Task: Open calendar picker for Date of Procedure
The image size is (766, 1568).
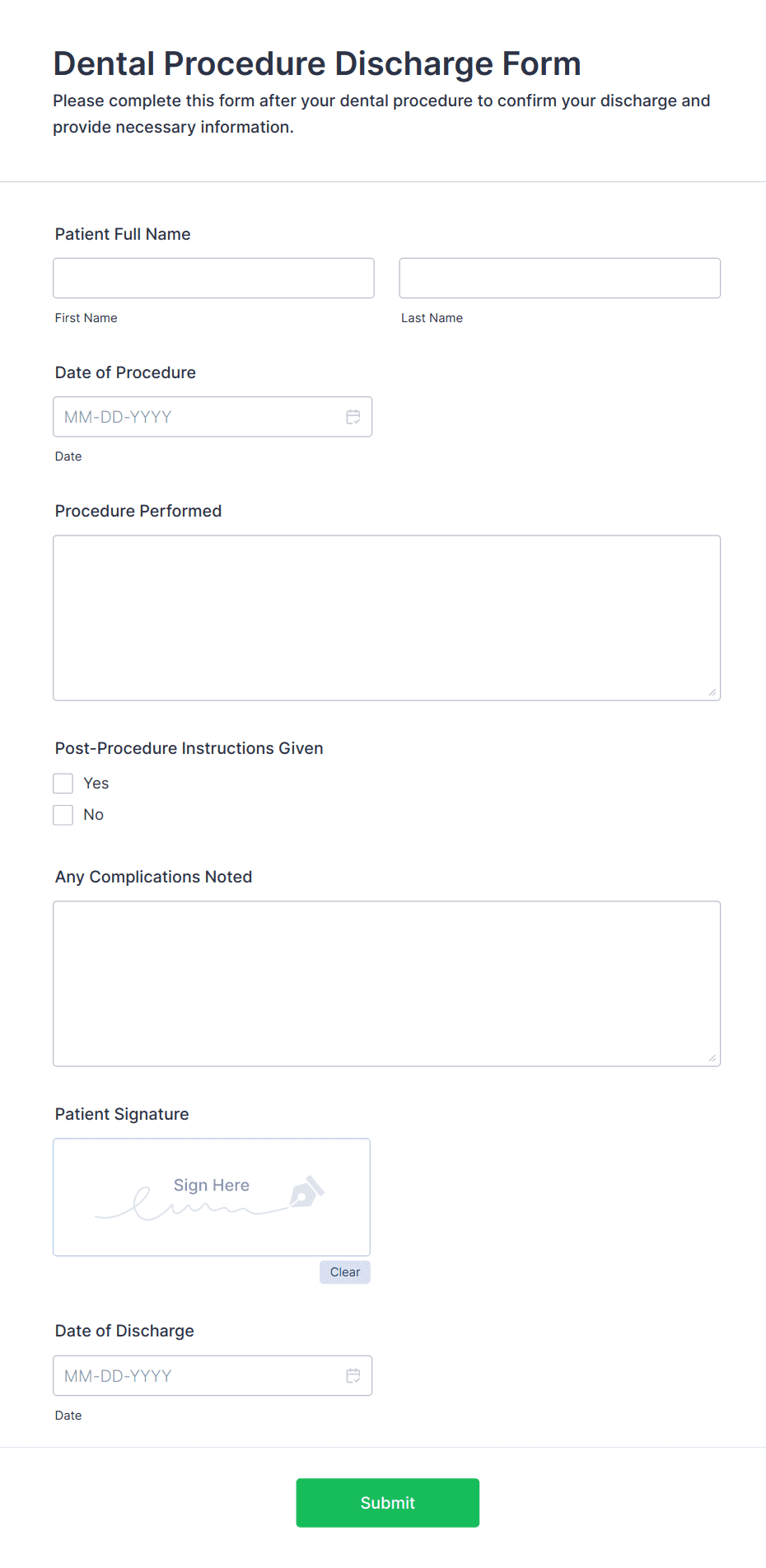Action: [x=353, y=417]
